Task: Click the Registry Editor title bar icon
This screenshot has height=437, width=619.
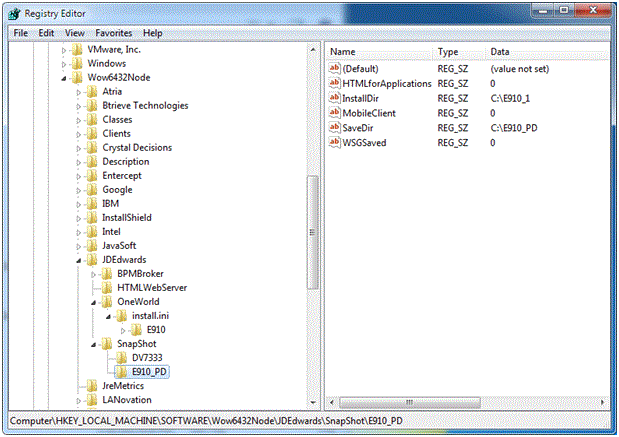Action: coord(15,14)
